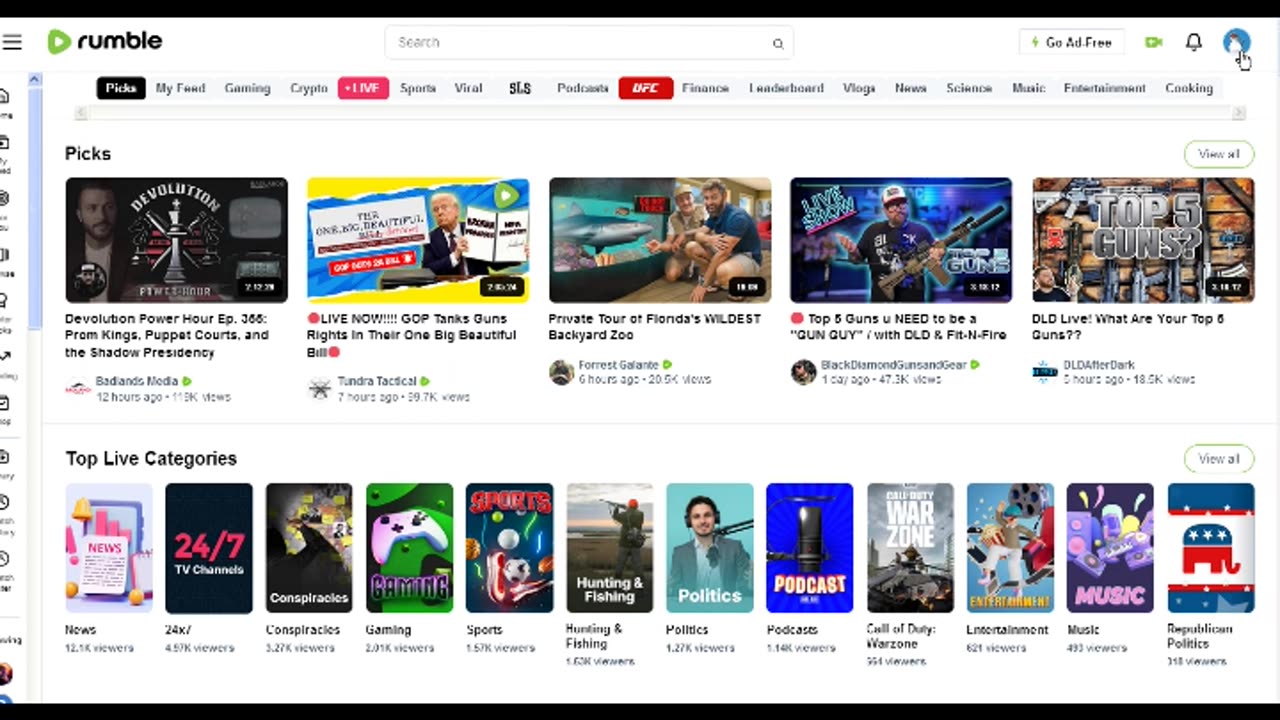
Task: Open the Tundra Tactical channel link
Action: click(x=376, y=381)
